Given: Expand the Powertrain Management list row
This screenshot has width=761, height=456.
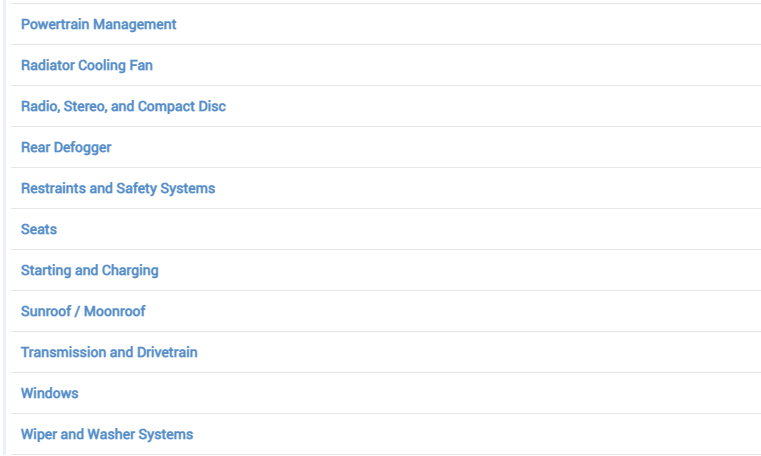Looking at the screenshot, I should (450, 24).
